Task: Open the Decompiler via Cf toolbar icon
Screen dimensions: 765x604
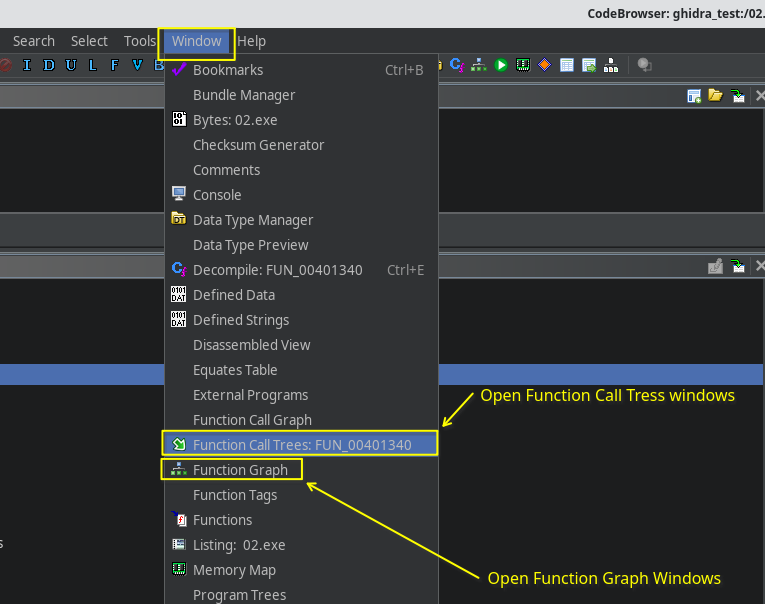Action: click(457, 65)
